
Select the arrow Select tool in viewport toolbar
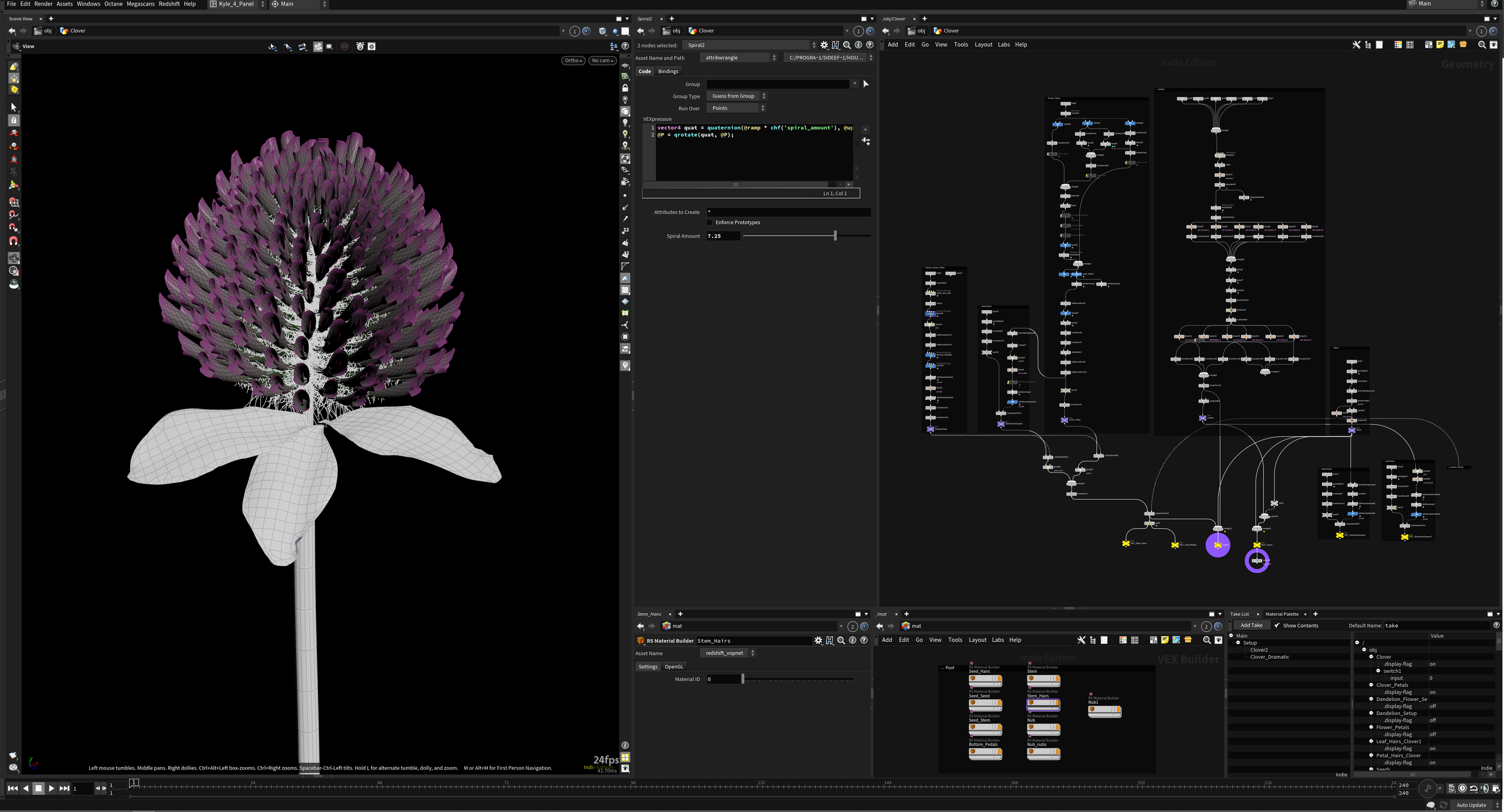[x=14, y=107]
